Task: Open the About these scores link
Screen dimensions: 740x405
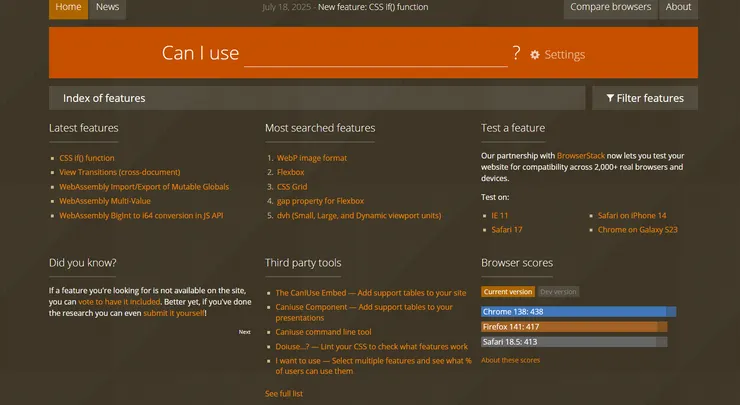Action: tap(510, 360)
